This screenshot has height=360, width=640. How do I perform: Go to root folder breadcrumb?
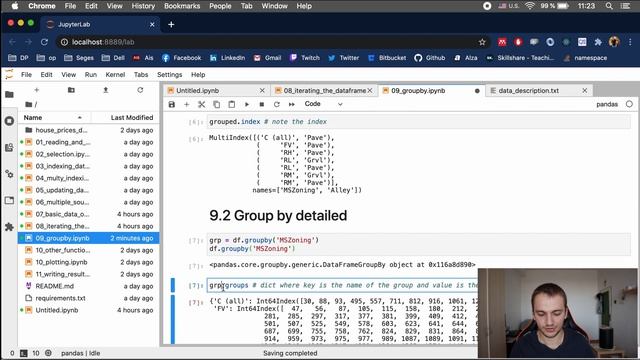coord(29,104)
